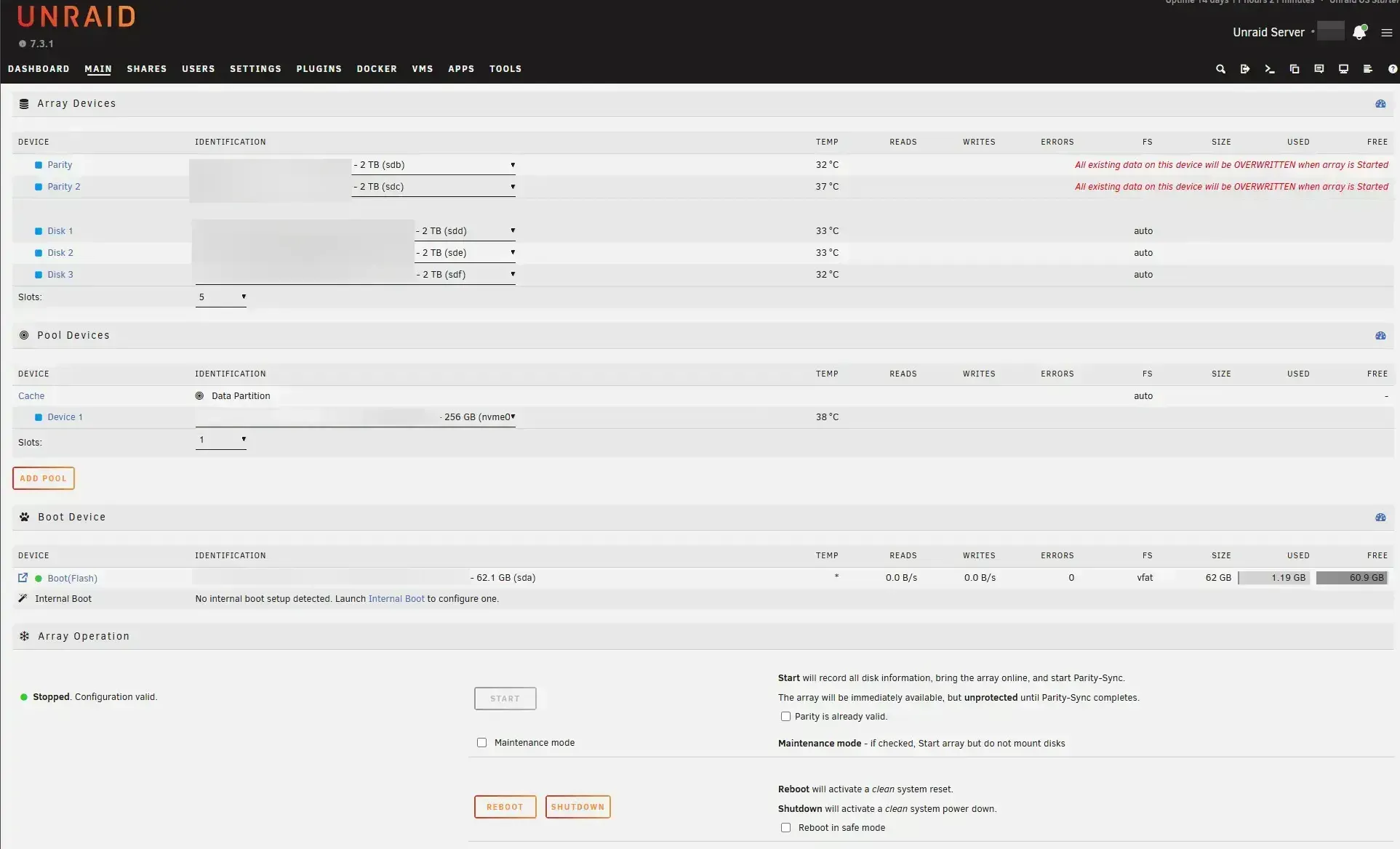This screenshot has height=849, width=1400.
Task: Click the 7.3.1 version number
Action: pyautogui.click(x=42, y=44)
